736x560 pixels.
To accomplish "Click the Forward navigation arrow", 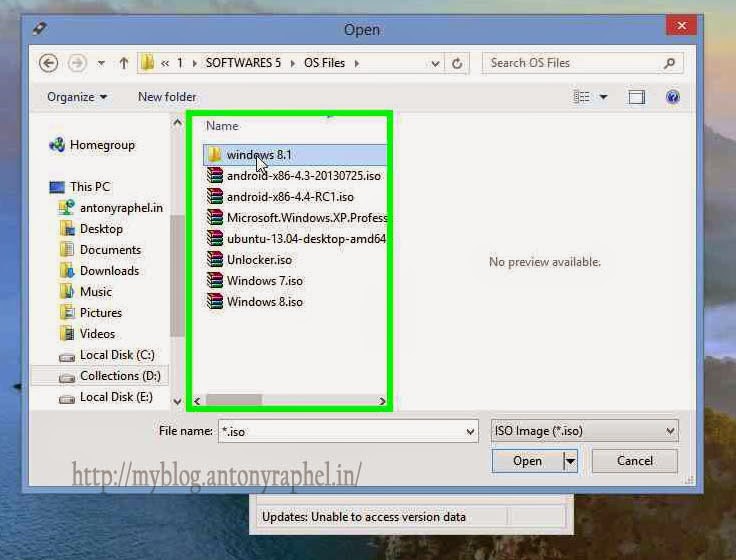I will click(77, 63).
